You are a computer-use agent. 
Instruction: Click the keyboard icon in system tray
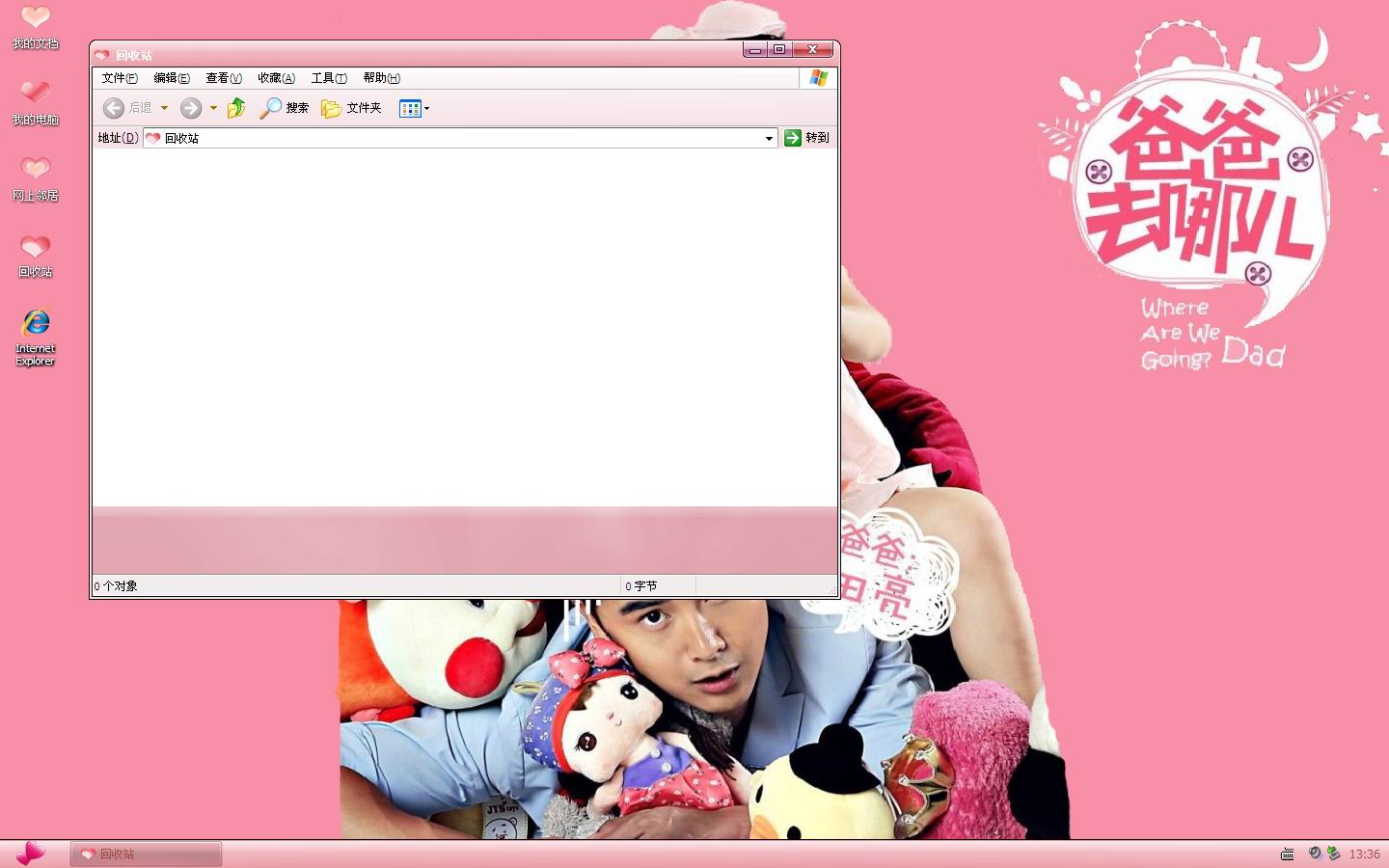coord(1287,854)
